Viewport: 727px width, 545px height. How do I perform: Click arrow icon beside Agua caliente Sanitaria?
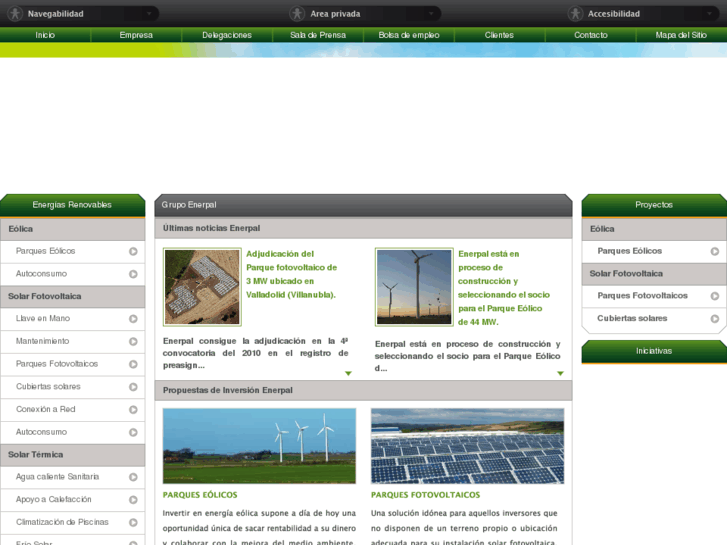pyautogui.click(x=133, y=477)
